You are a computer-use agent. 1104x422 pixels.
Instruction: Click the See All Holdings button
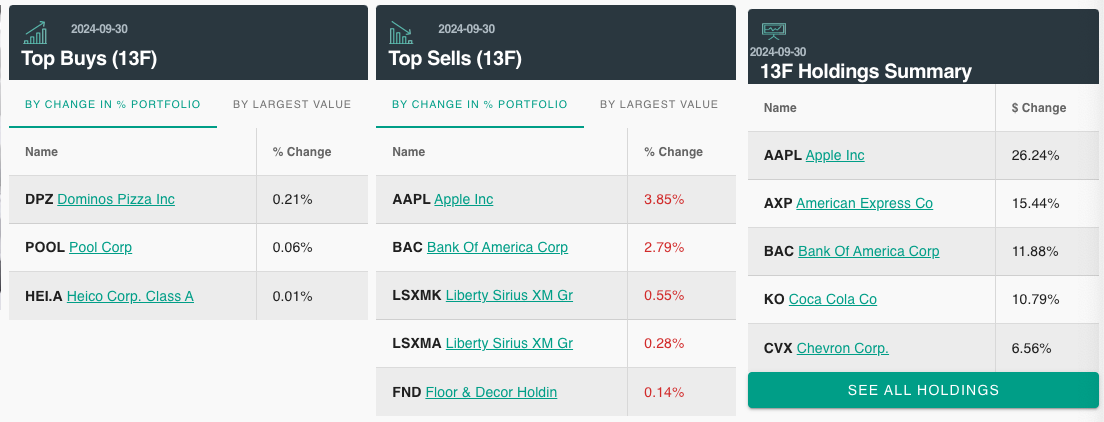click(923, 390)
